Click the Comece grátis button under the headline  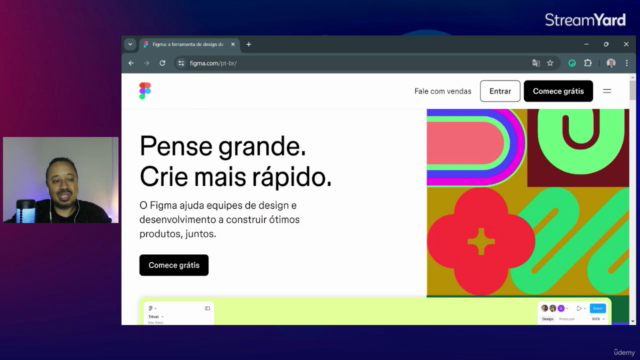pyautogui.click(x=174, y=265)
